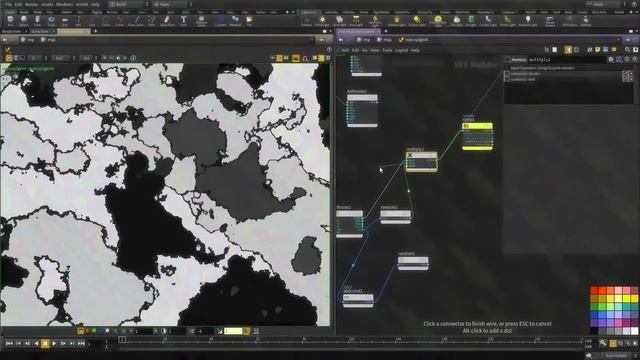The height and width of the screenshot is (360, 640).
Task: Select the File shelf tool
Action: (x=249, y=20)
